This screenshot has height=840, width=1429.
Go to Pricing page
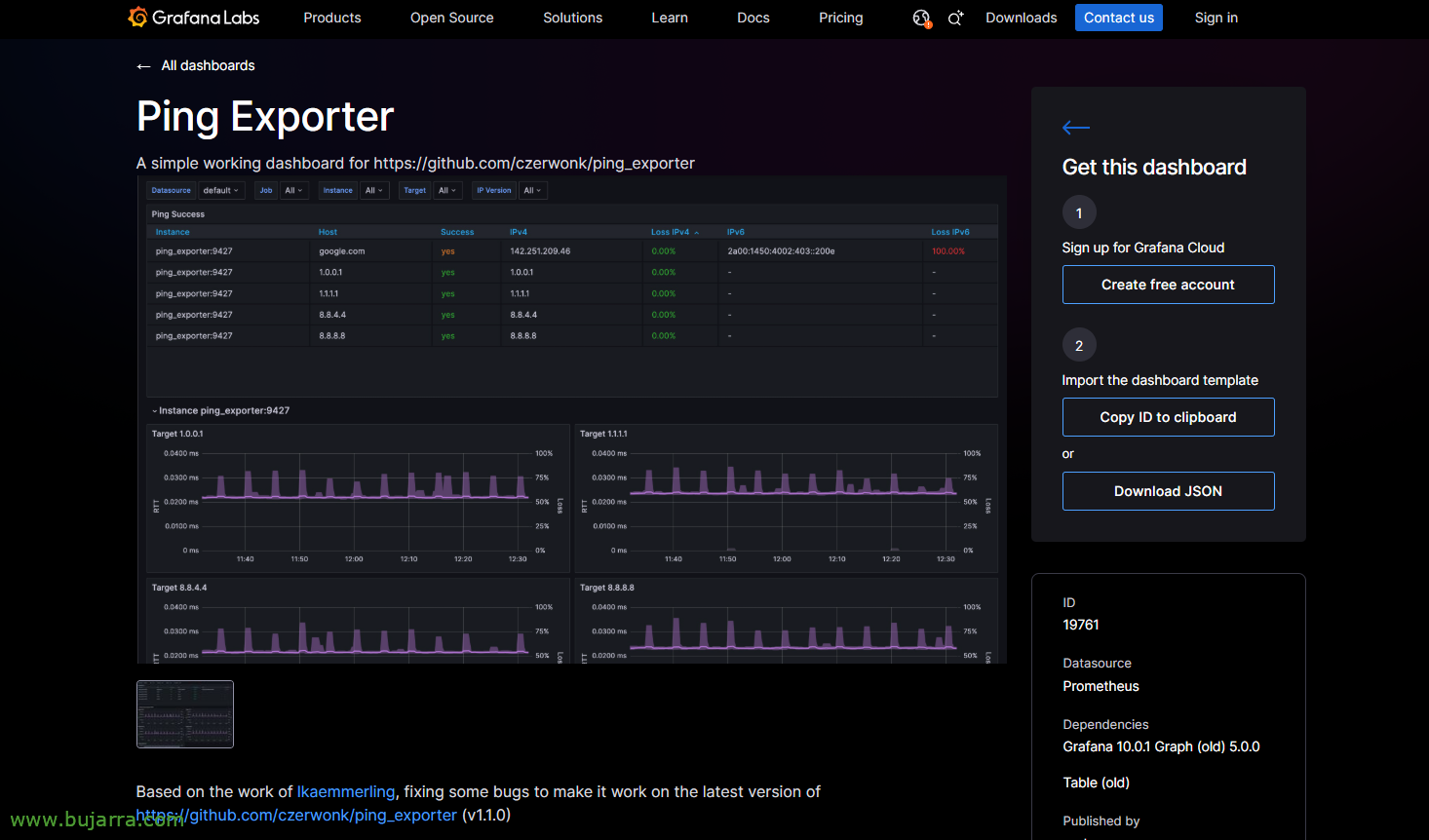click(x=841, y=18)
